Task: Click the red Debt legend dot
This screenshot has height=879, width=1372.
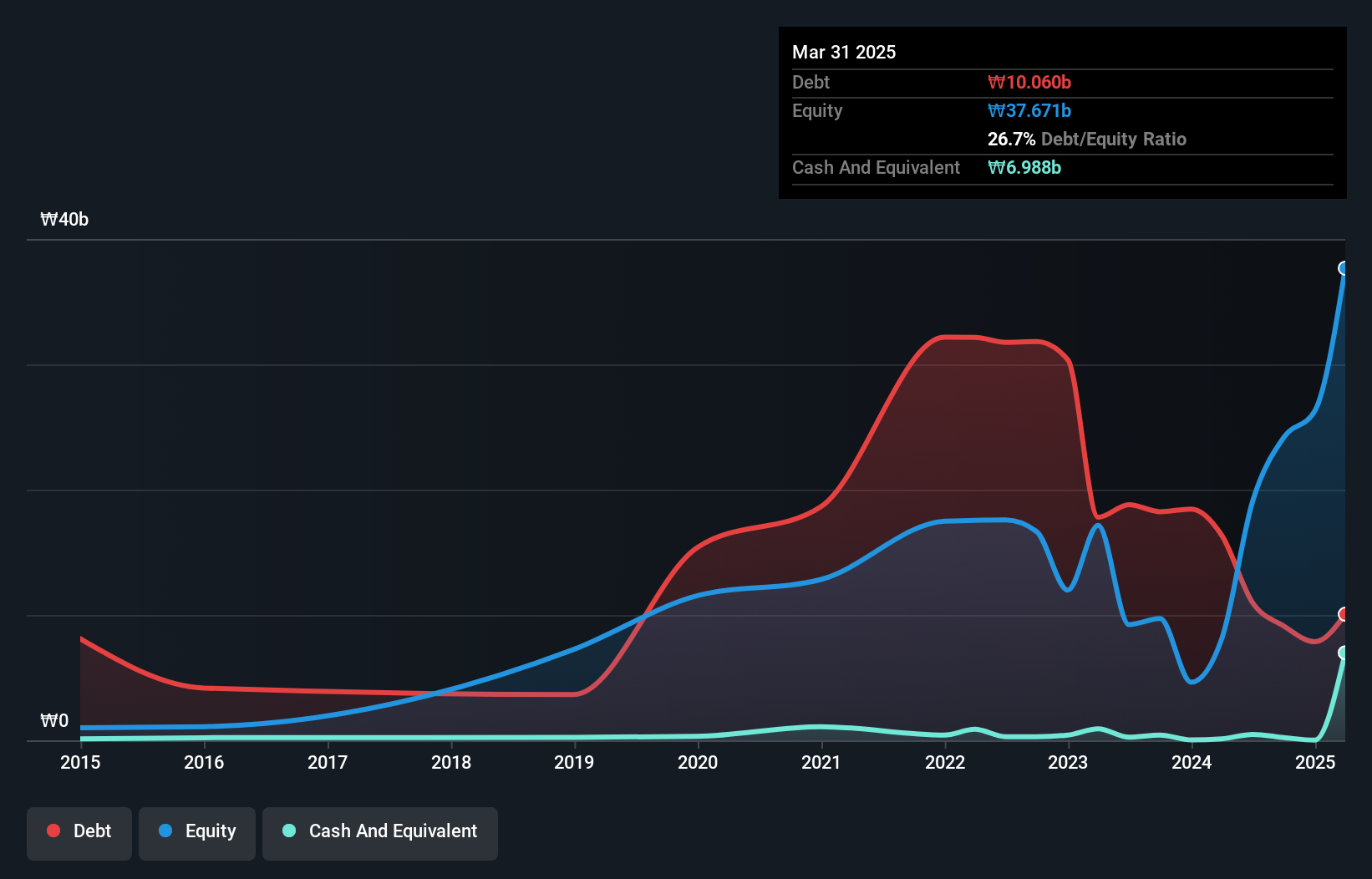Action: click(53, 831)
